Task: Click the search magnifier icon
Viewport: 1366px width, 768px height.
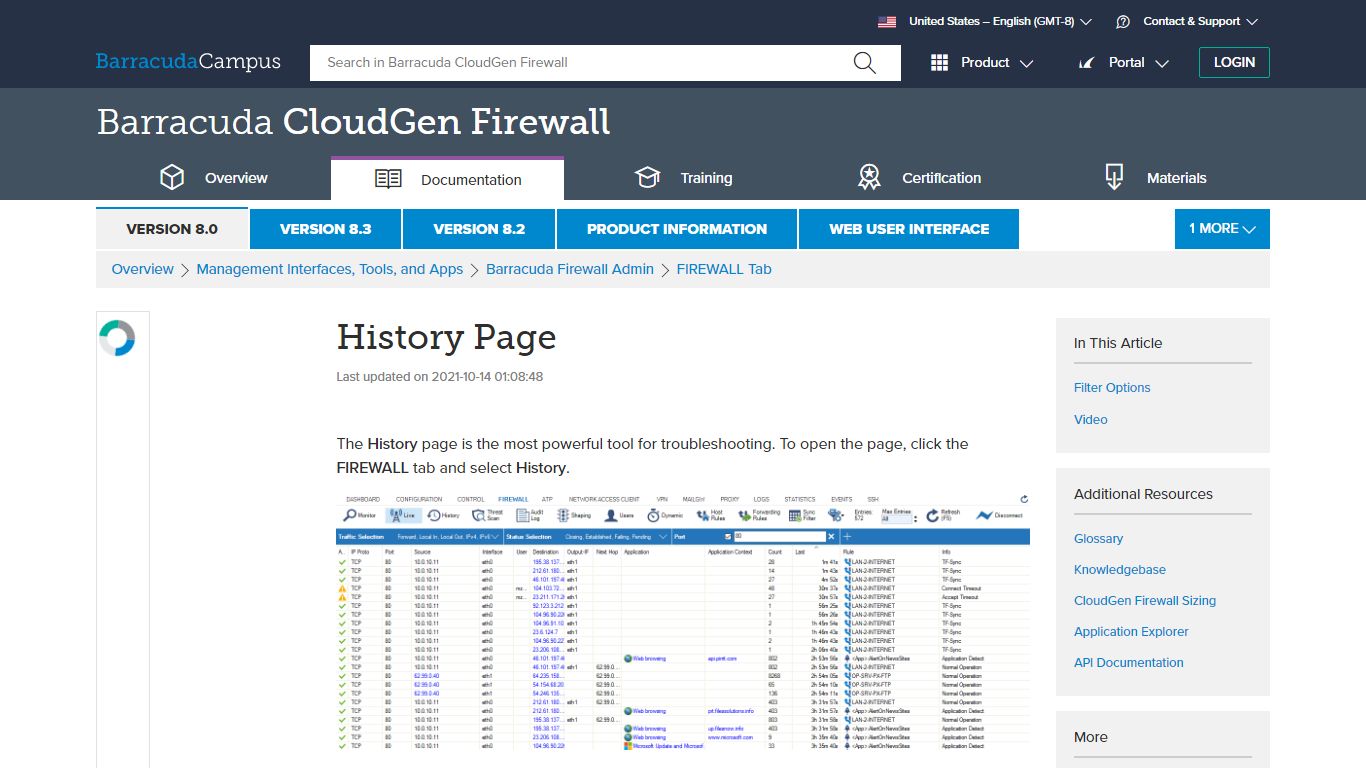Action: coord(865,62)
